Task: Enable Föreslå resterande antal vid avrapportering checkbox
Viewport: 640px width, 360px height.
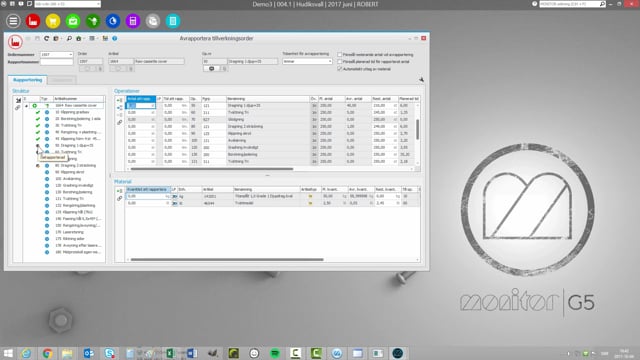Action: pyautogui.click(x=340, y=54)
